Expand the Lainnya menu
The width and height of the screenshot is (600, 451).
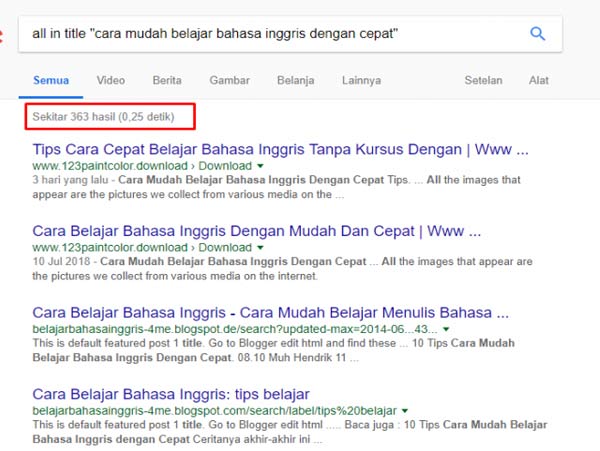pos(361,80)
